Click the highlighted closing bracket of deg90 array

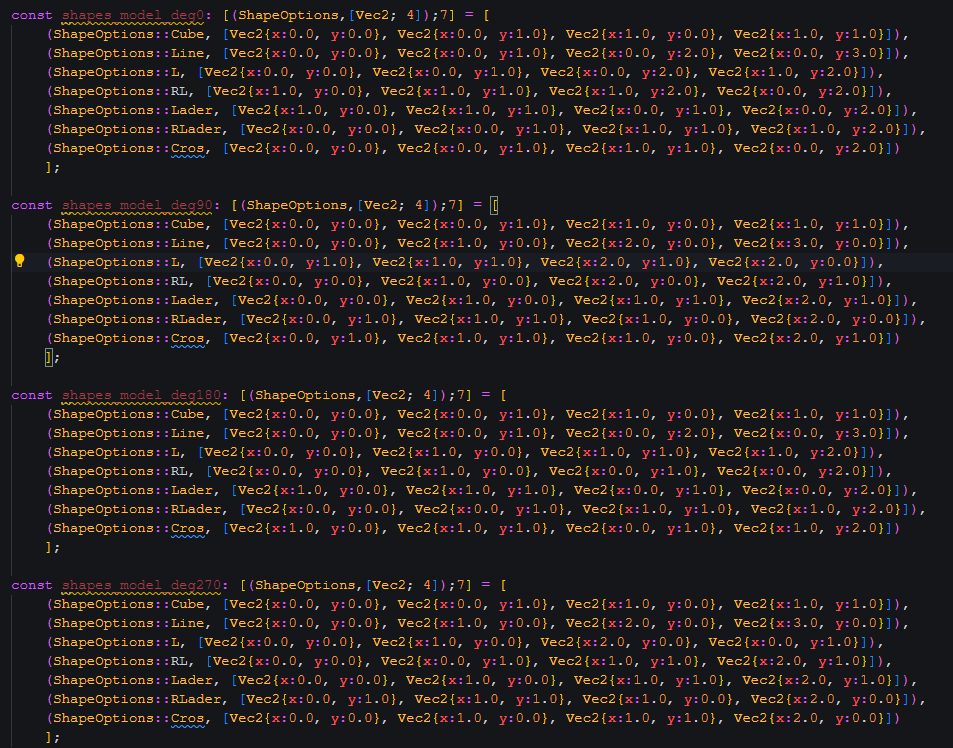pos(49,357)
